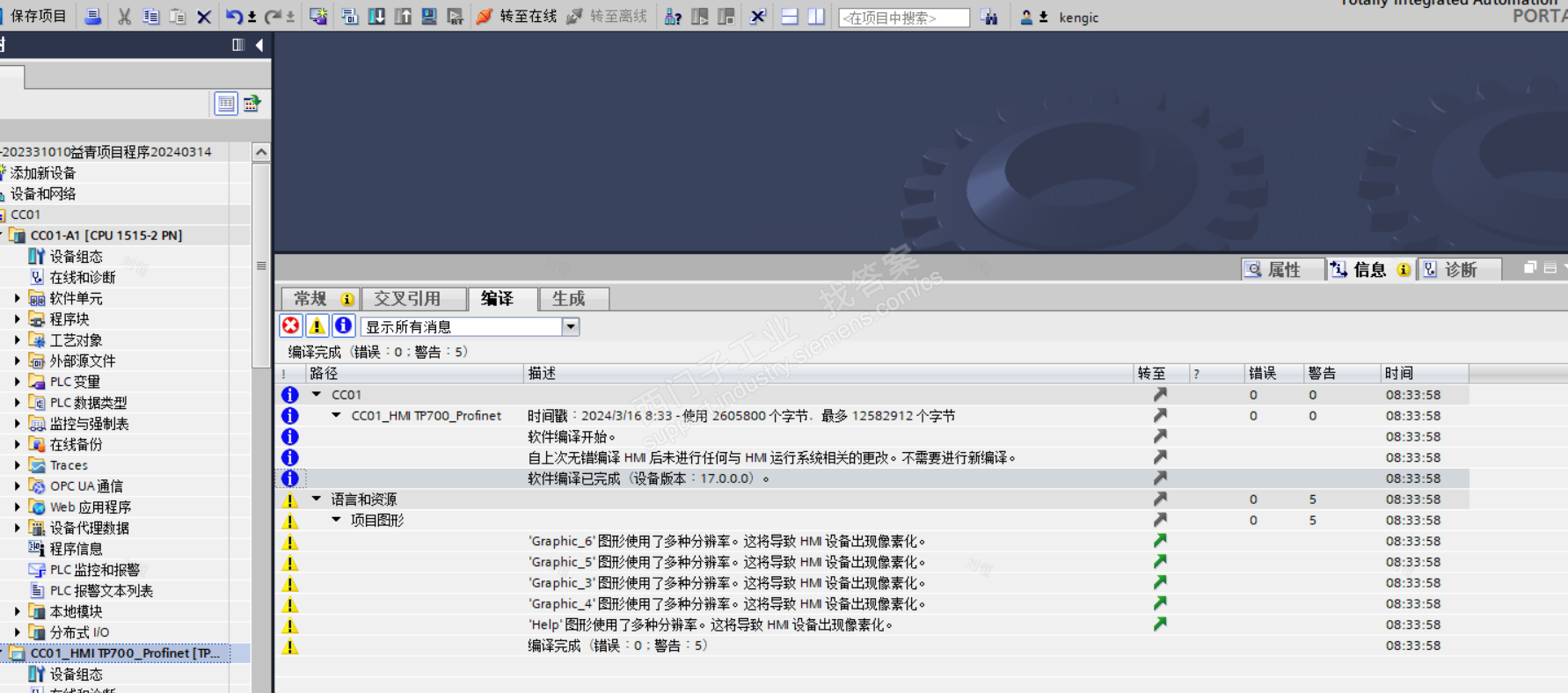Open the 诊断 inspector tab
The width and height of the screenshot is (1568, 693).
pyautogui.click(x=1460, y=270)
